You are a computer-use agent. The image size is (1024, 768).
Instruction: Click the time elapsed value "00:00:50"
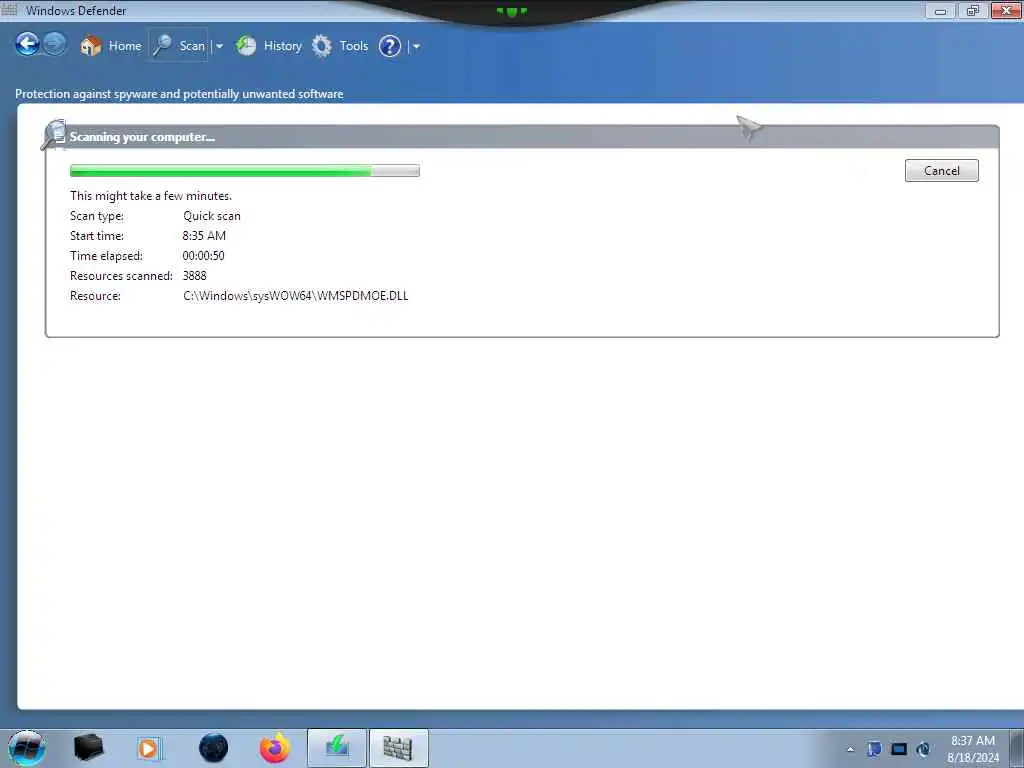(203, 256)
